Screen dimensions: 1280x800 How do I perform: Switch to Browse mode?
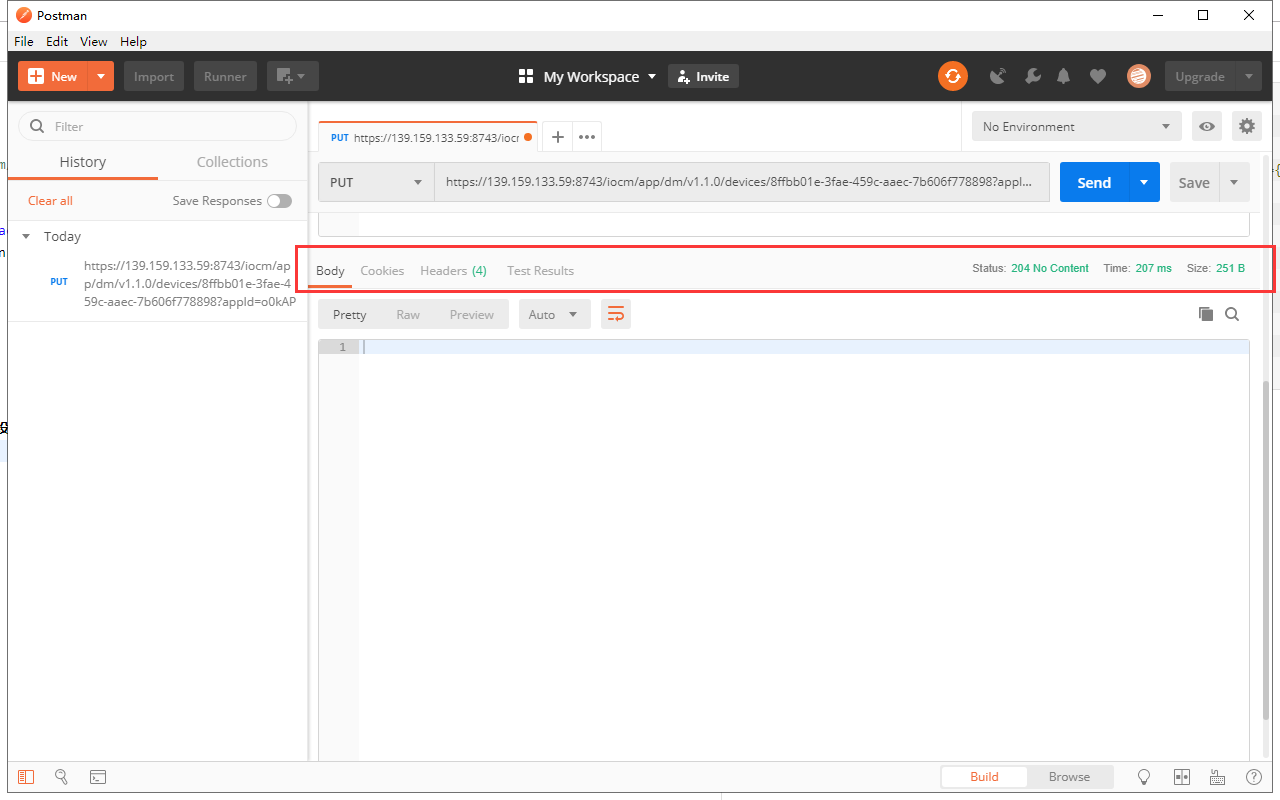pyautogui.click(x=1069, y=777)
